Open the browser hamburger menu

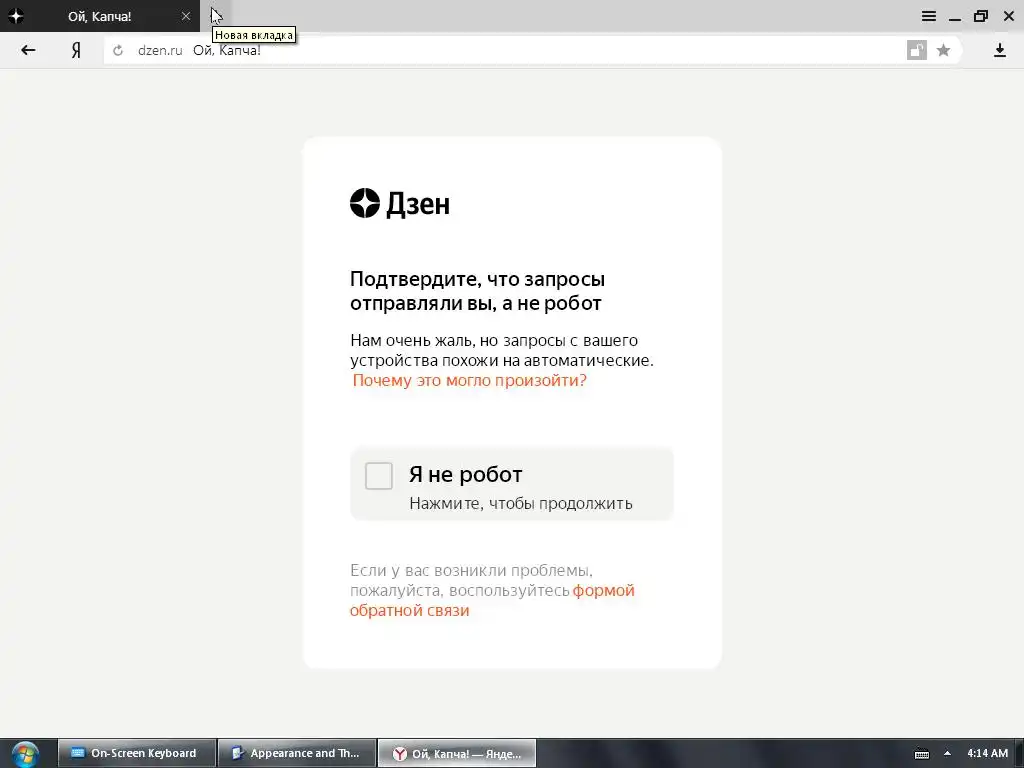pyautogui.click(x=929, y=16)
